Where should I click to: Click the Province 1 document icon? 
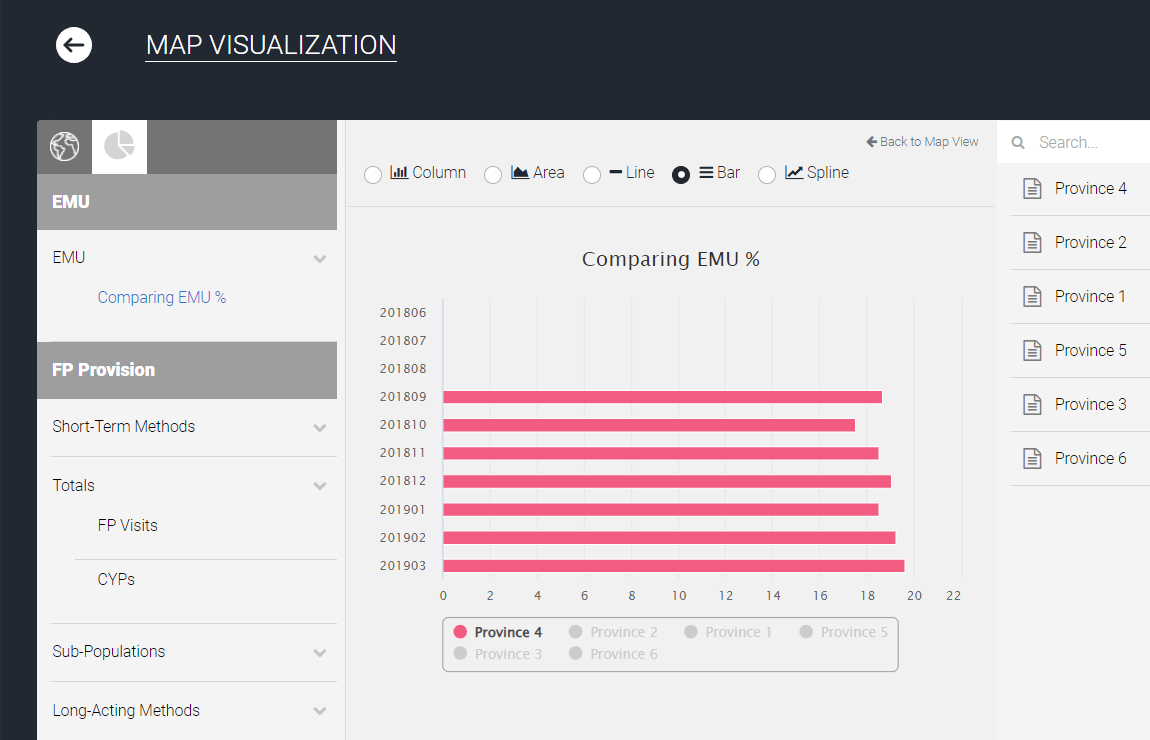click(1032, 296)
